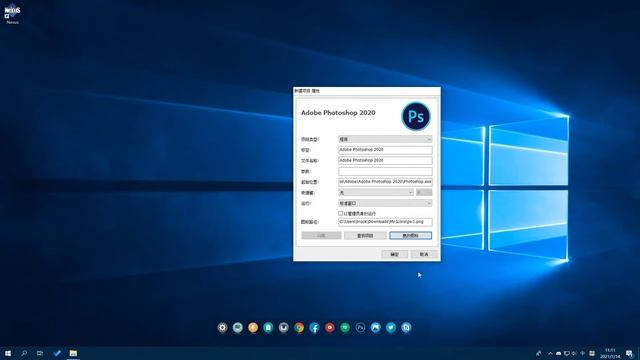The height and width of the screenshot is (360, 640).
Task: Open the People icon in system tray
Action: [538, 353]
